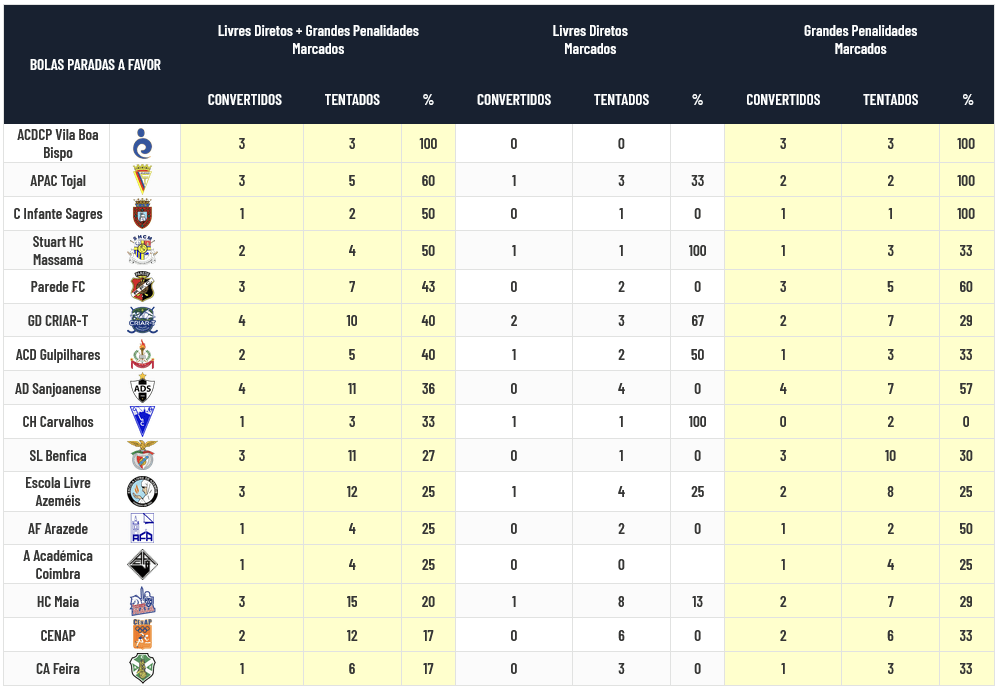Click the SL Benfica eagle crest
1000x690 pixels.
tap(143, 456)
